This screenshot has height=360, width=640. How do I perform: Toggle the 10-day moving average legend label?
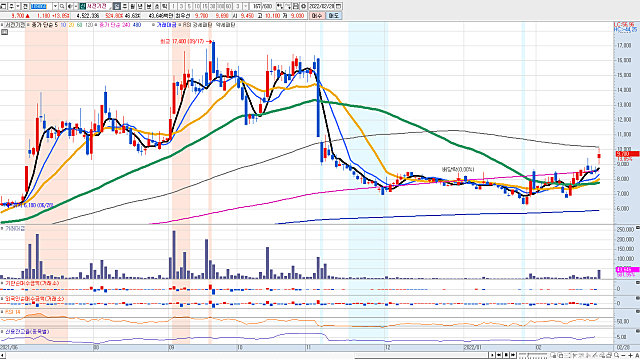coord(63,25)
